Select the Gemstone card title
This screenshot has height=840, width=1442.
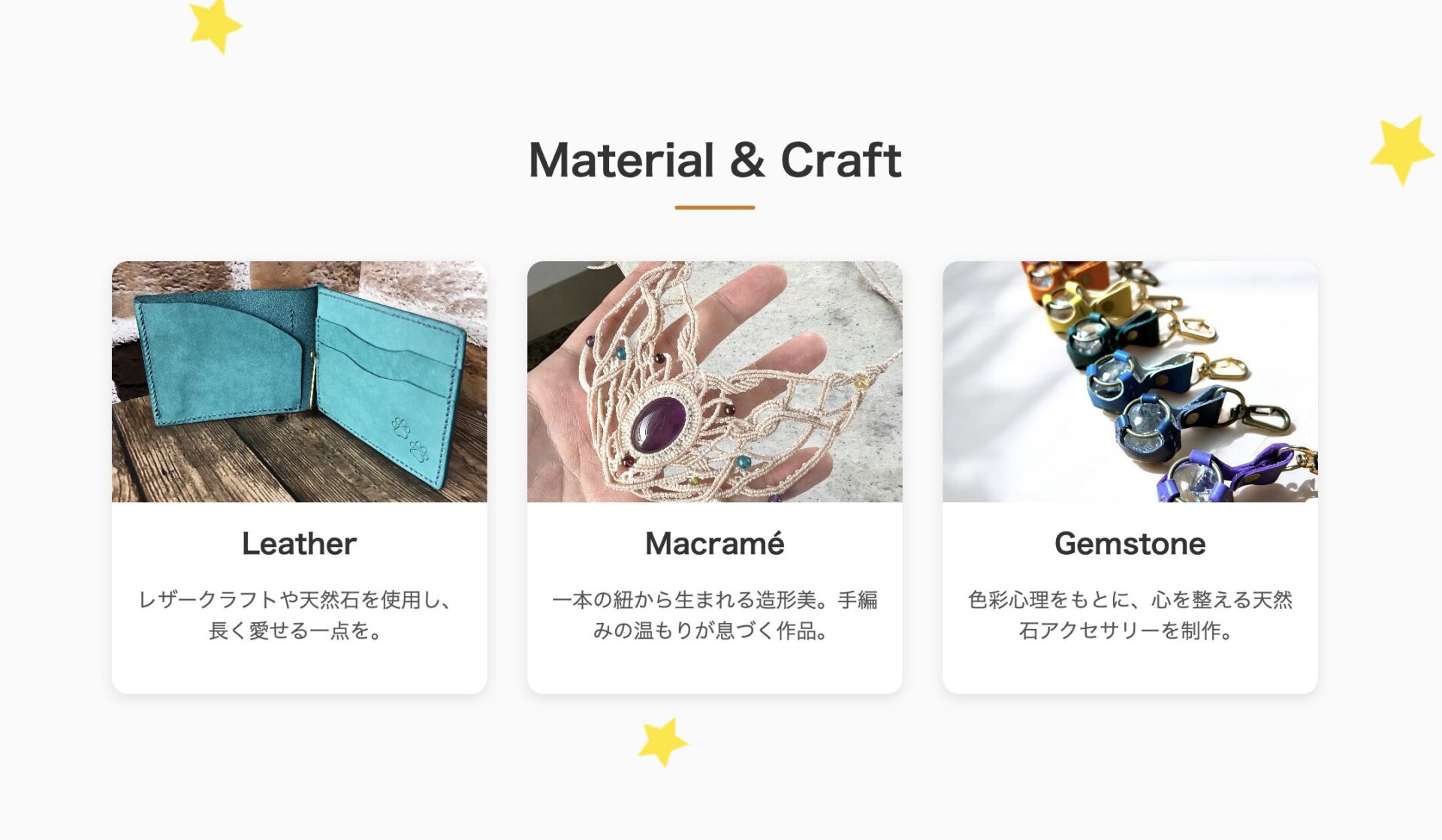[x=1130, y=543]
